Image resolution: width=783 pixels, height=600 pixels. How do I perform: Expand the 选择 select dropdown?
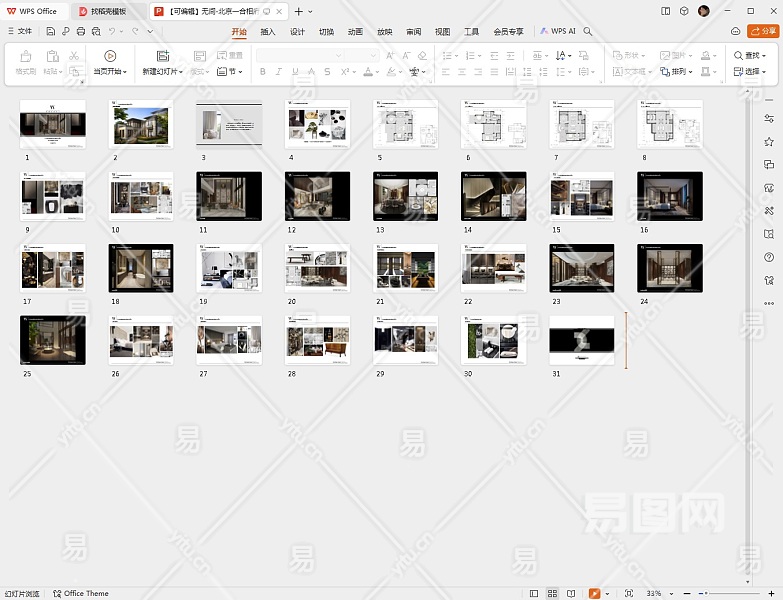coord(750,72)
